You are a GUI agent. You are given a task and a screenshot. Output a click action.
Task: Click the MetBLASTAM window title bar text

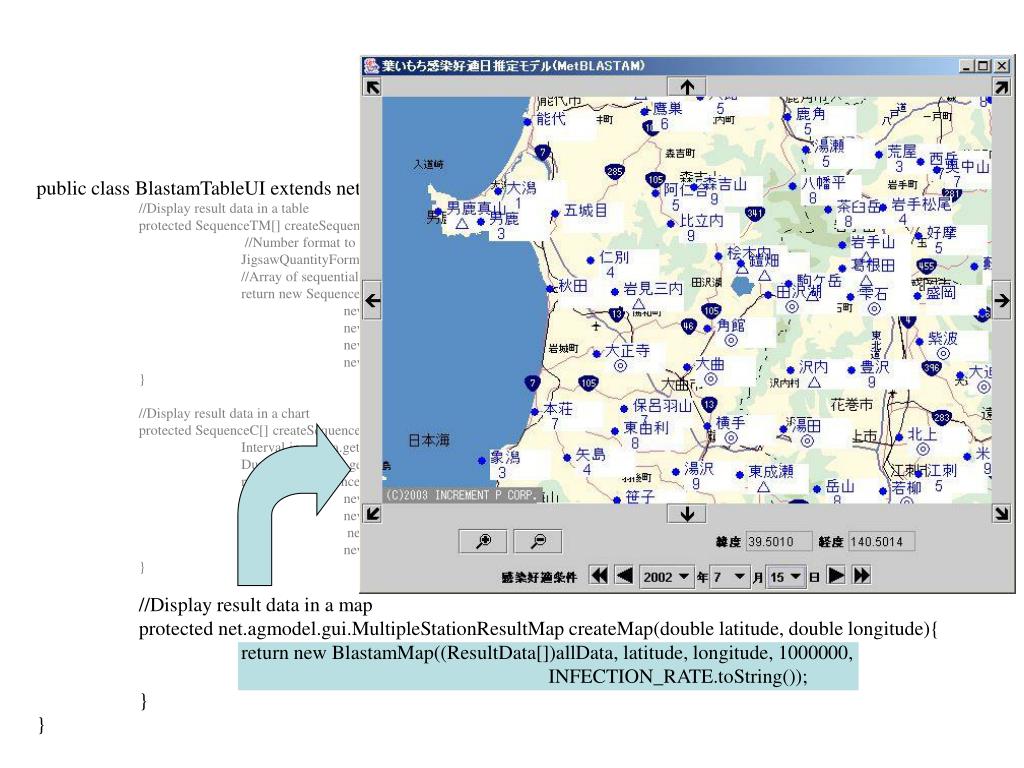[x=513, y=65]
